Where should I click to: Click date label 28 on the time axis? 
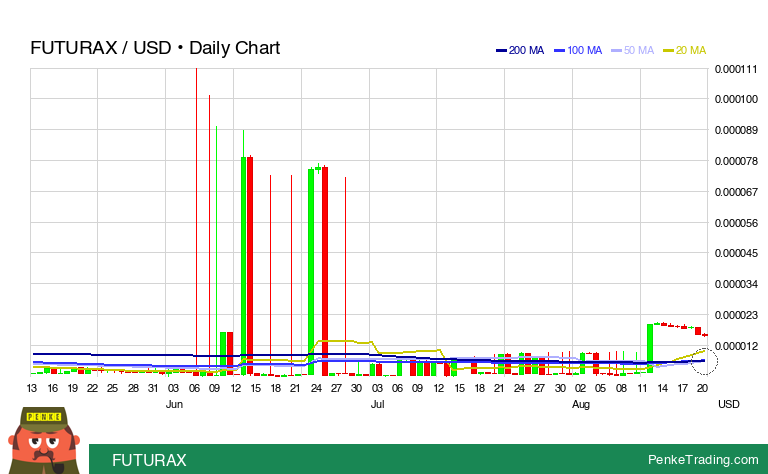[x=133, y=388]
